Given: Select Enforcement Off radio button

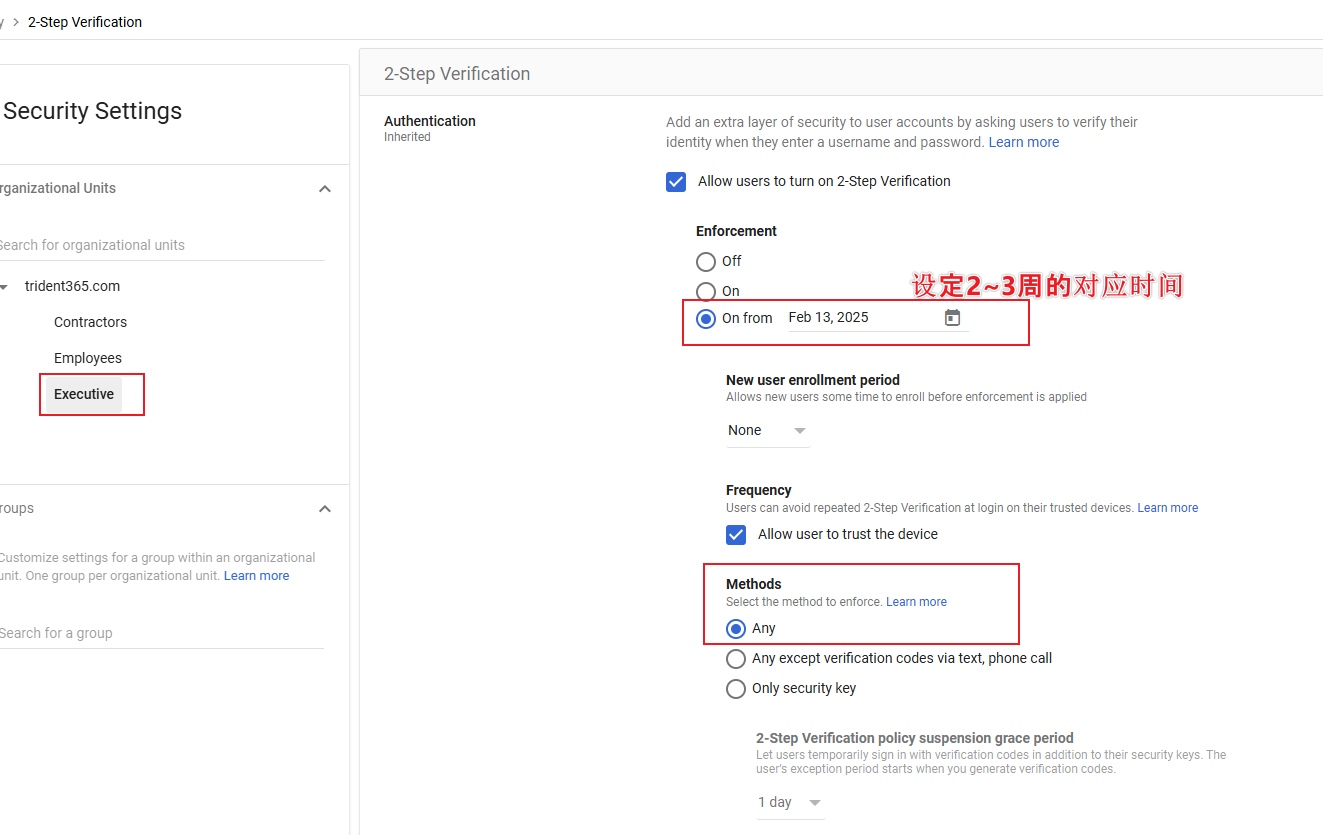Looking at the screenshot, I should tap(706, 262).
